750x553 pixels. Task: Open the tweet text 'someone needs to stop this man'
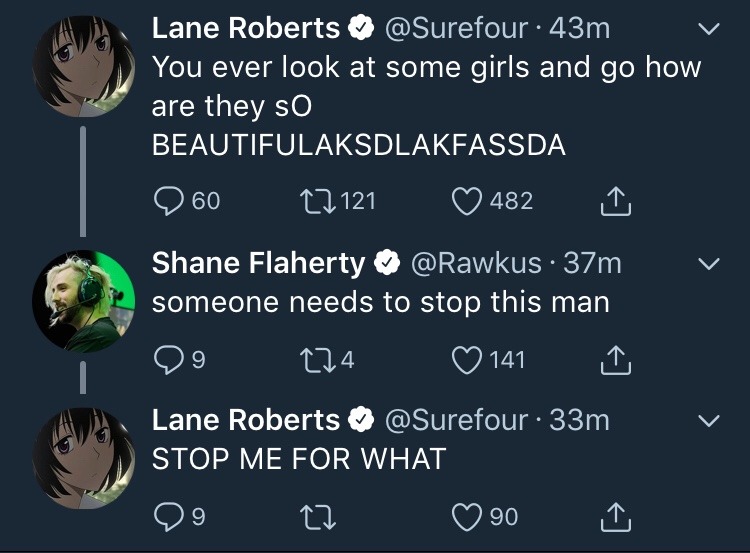click(380, 301)
